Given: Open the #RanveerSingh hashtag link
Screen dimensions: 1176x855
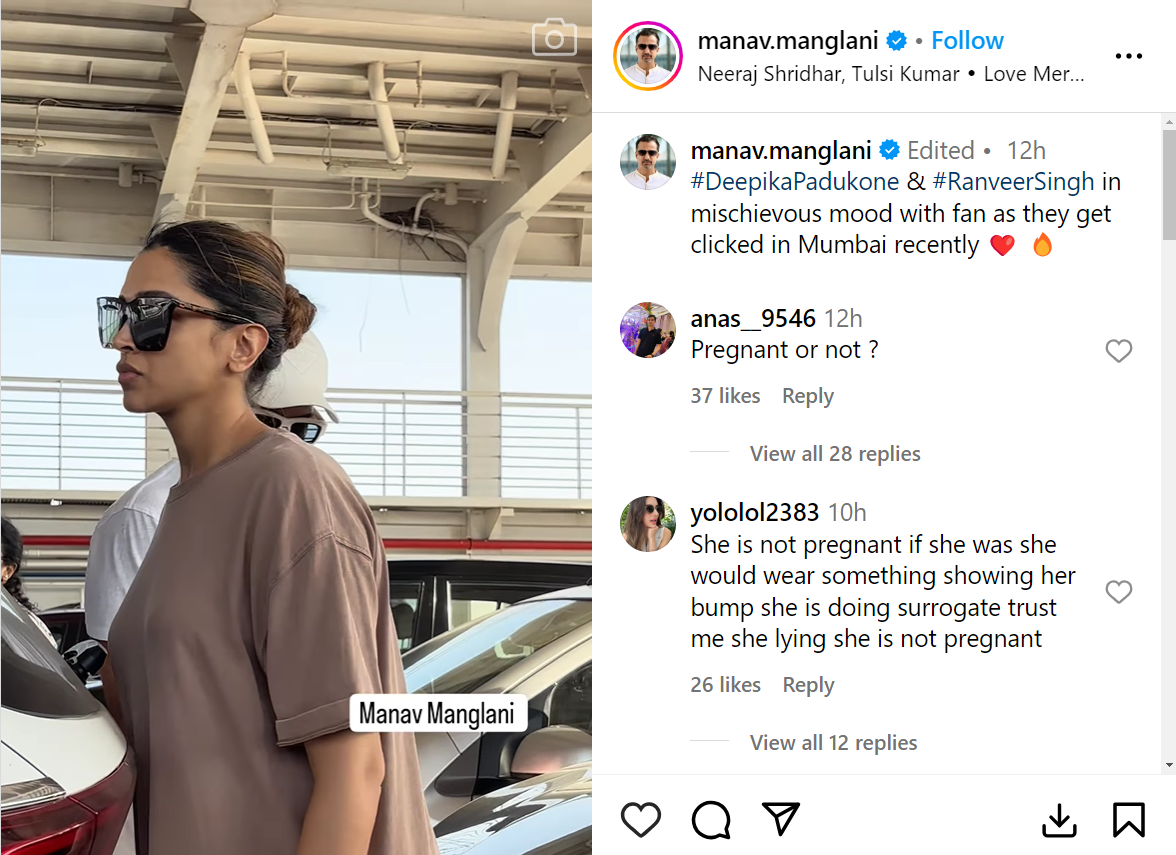Looking at the screenshot, I should [x=1013, y=182].
